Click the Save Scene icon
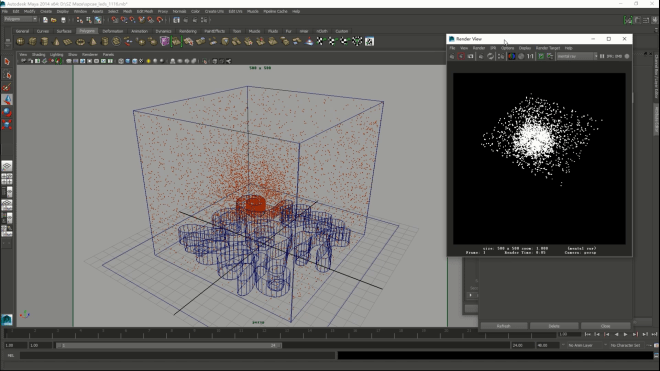 click(63, 20)
